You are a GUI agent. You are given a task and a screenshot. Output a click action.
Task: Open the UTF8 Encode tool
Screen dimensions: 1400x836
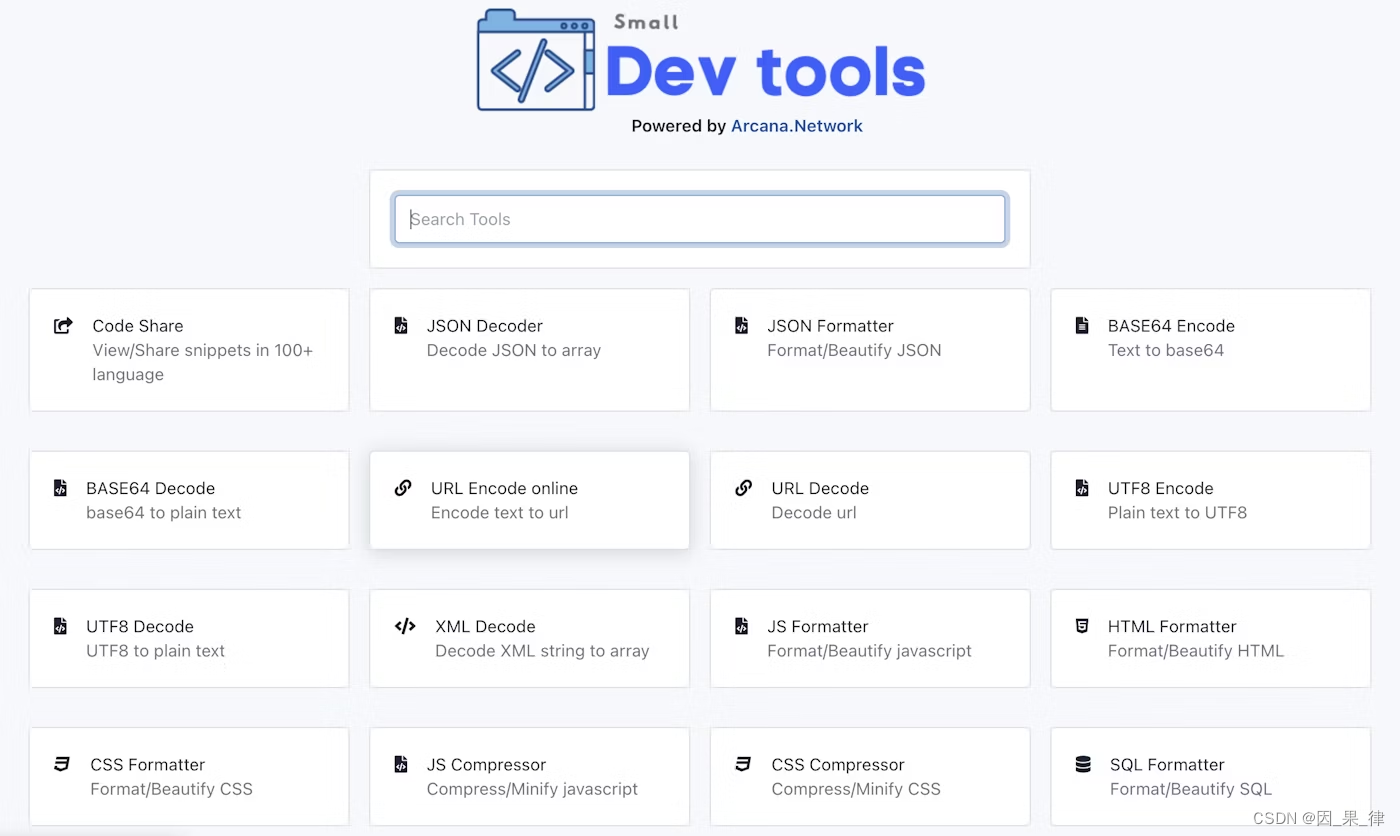pos(1209,500)
